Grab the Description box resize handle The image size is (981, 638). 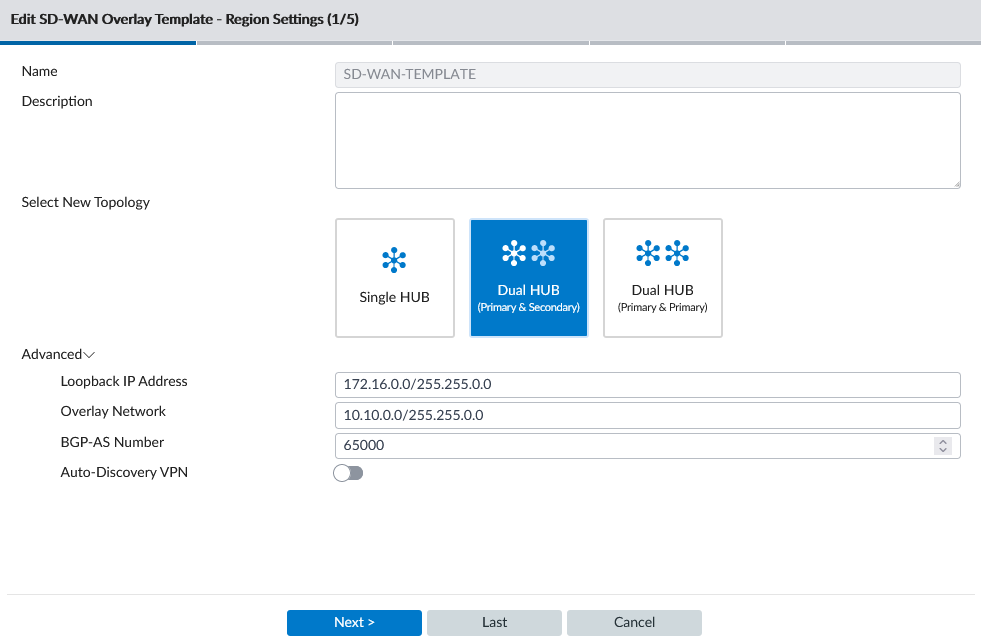click(956, 184)
